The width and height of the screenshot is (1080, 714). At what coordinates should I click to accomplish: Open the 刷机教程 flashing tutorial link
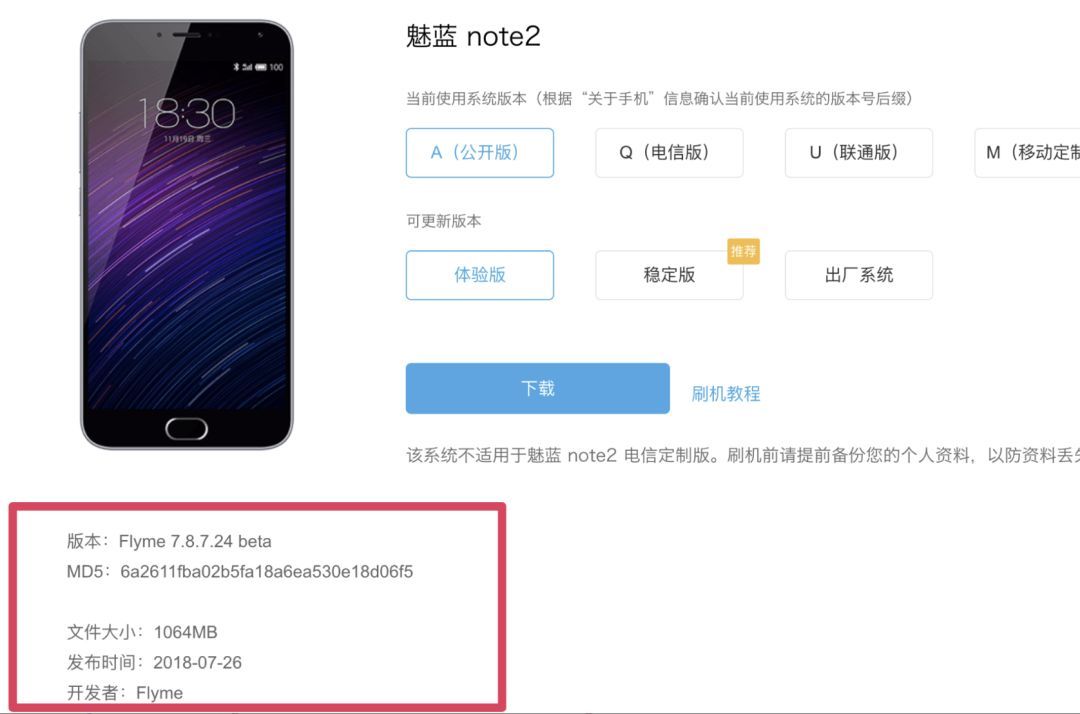(725, 394)
